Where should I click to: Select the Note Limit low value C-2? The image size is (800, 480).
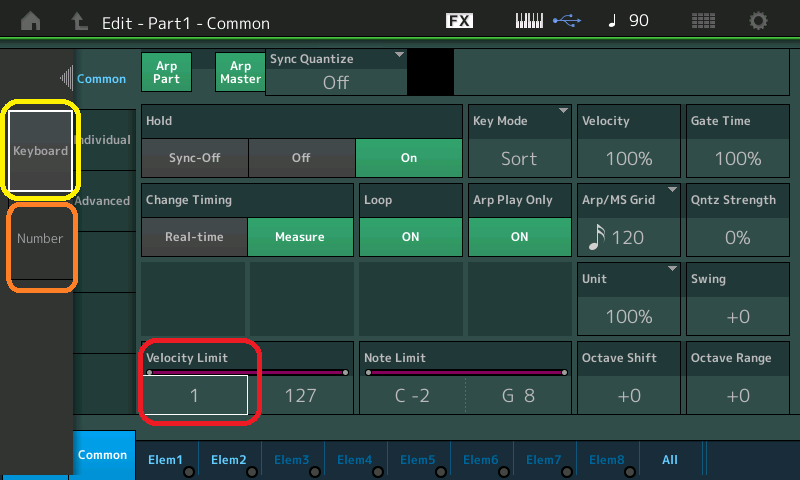coord(412,395)
